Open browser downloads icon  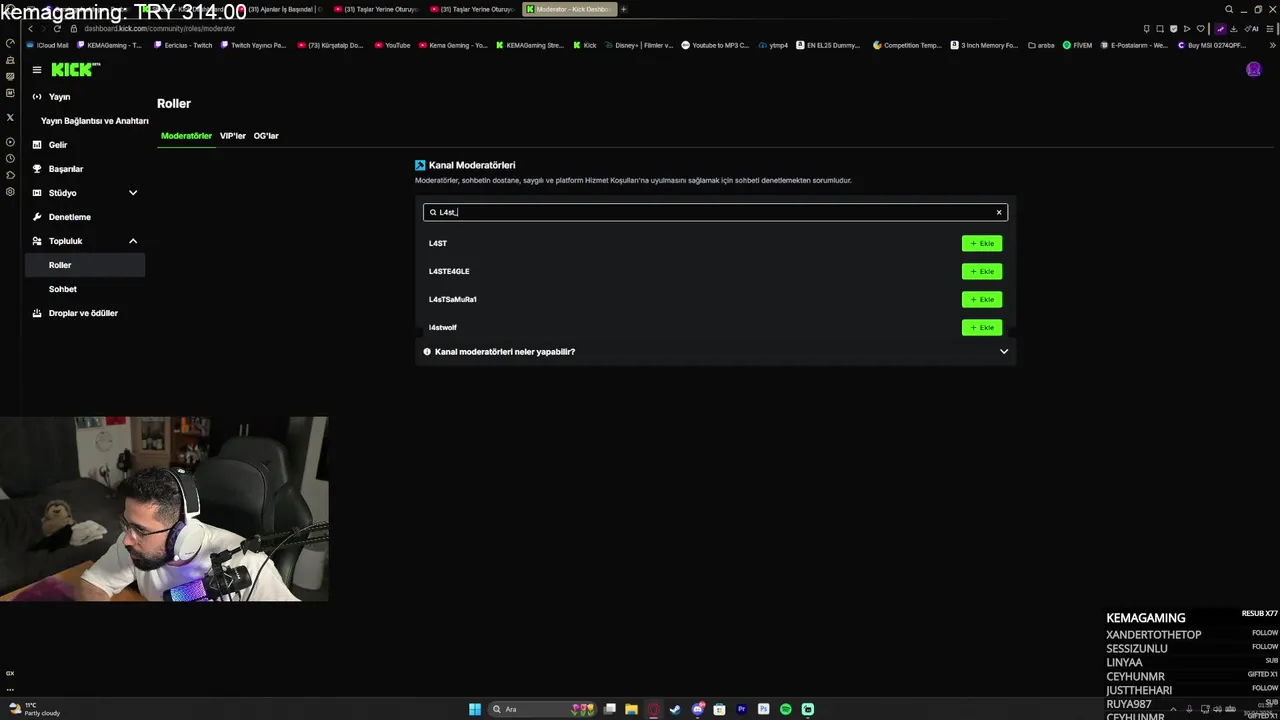(1233, 29)
